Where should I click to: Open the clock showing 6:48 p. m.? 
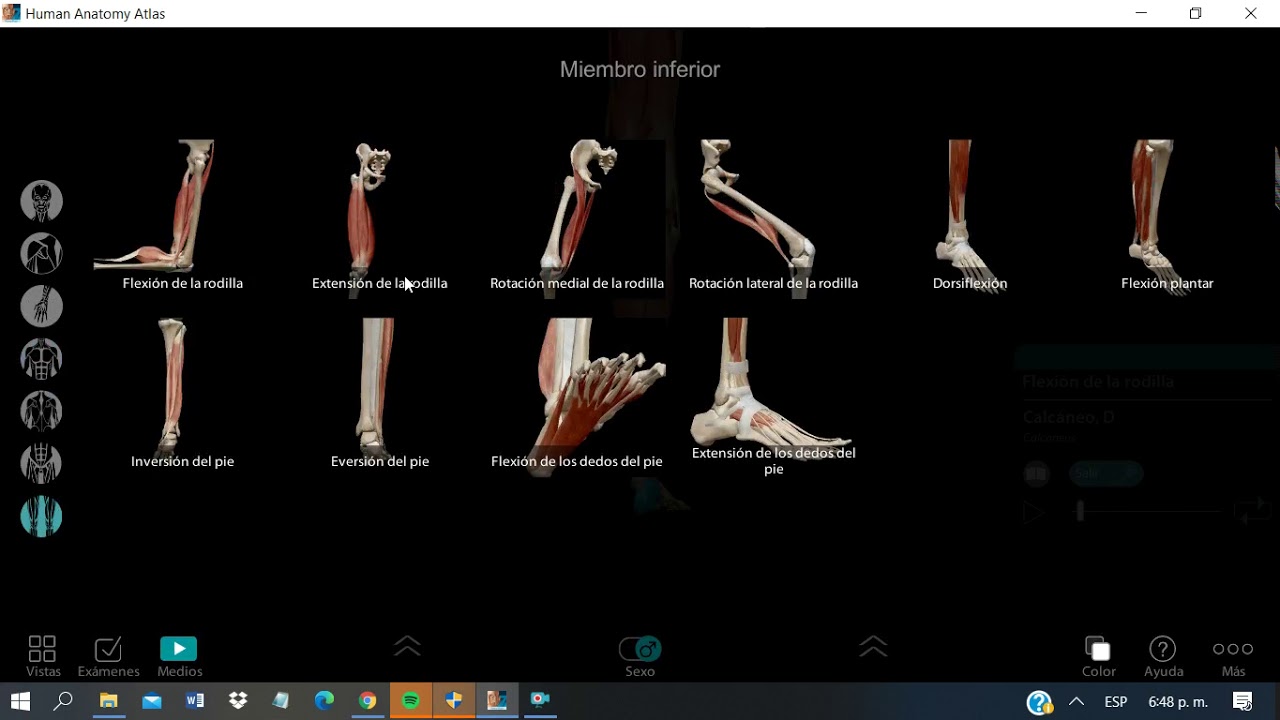1178,702
